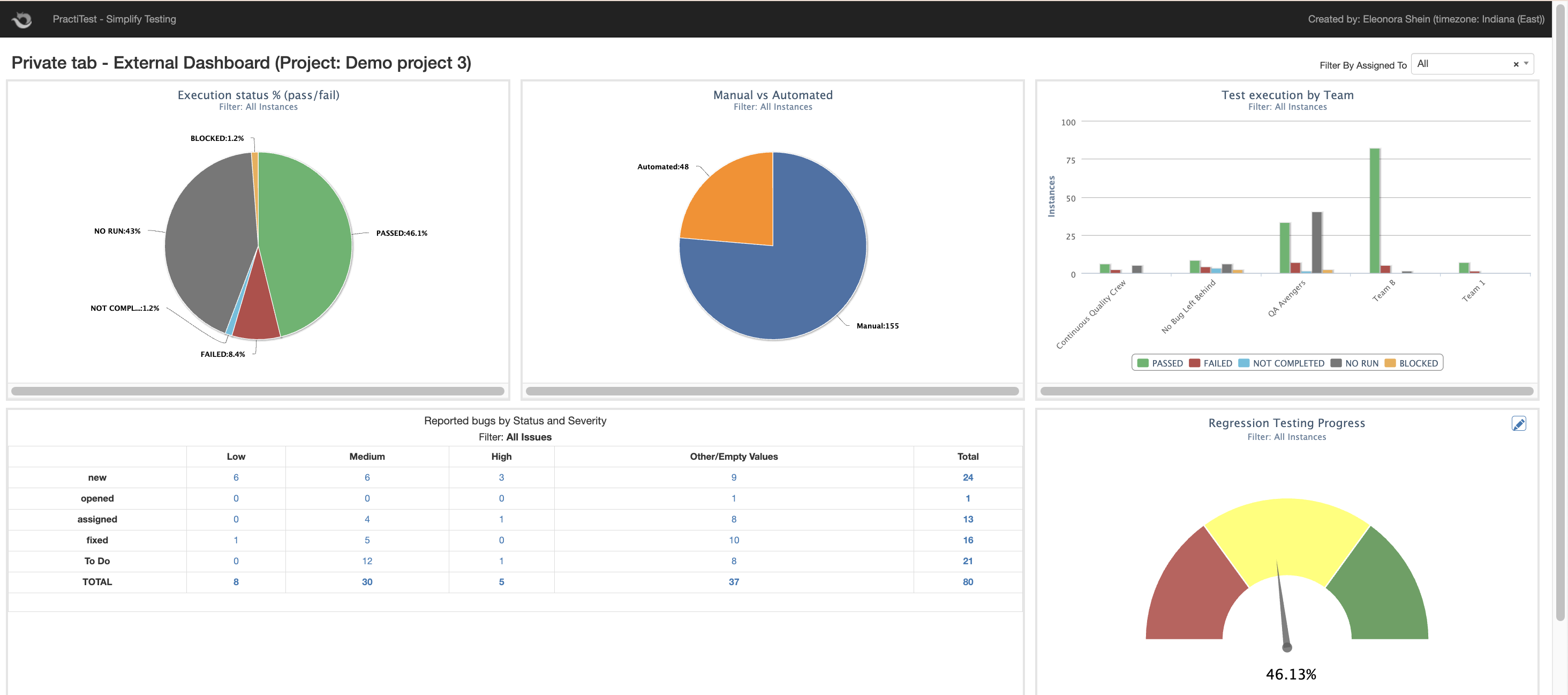
Task: Toggle BLOCKED legend color square
Action: [x=1390, y=363]
